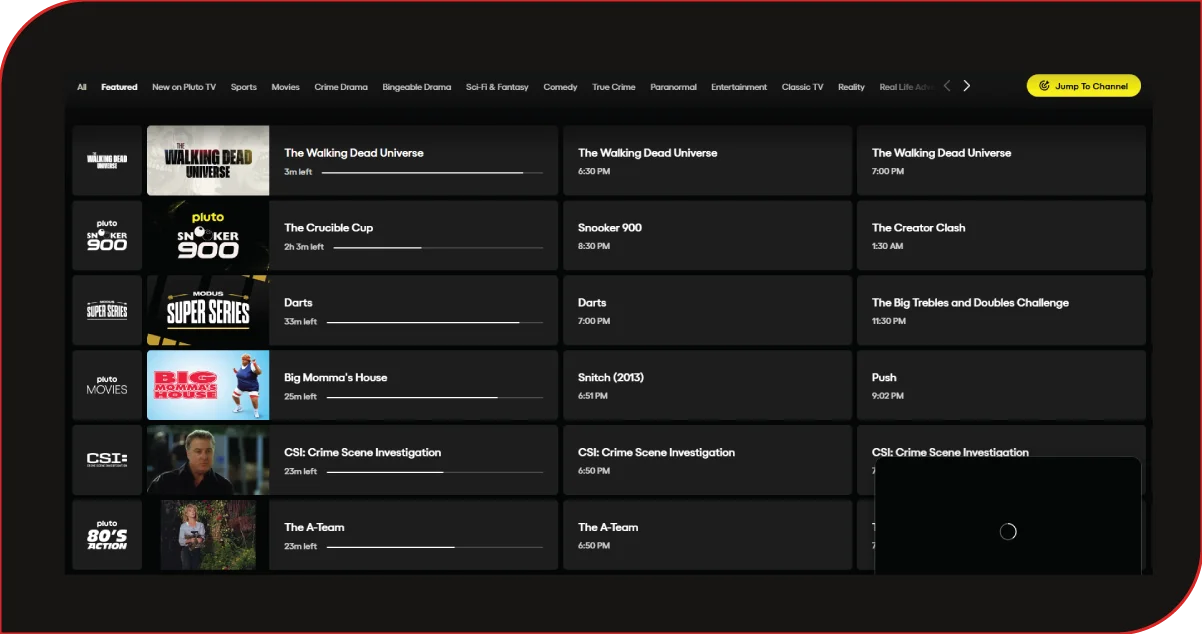
Task: Switch to the Classic TV tab
Action: (802, 87)
